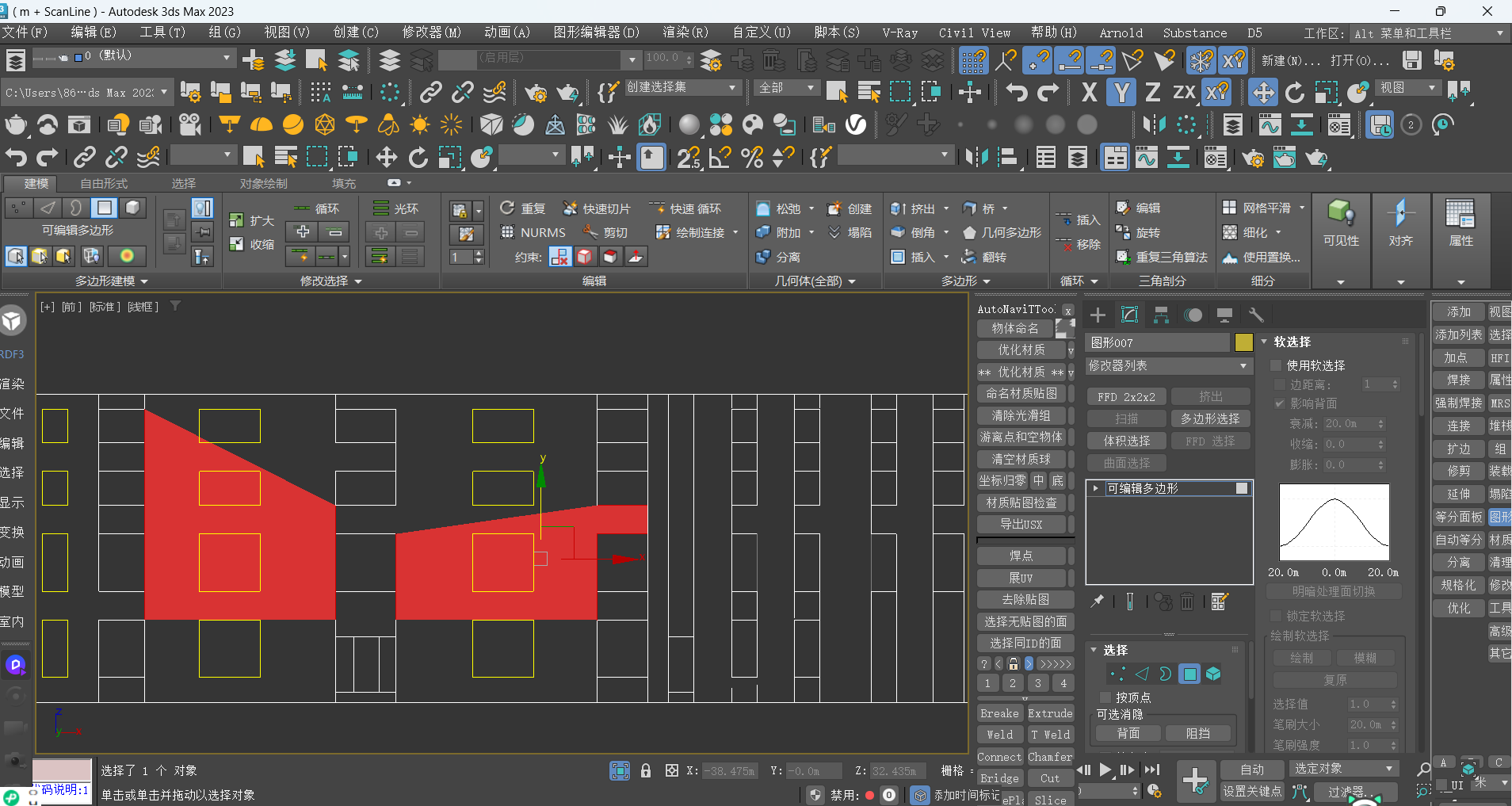Switch to Edge sub-object level in Selection rollout
The width and height of the screenshot is (1512, 806).
click(1141, 674)
